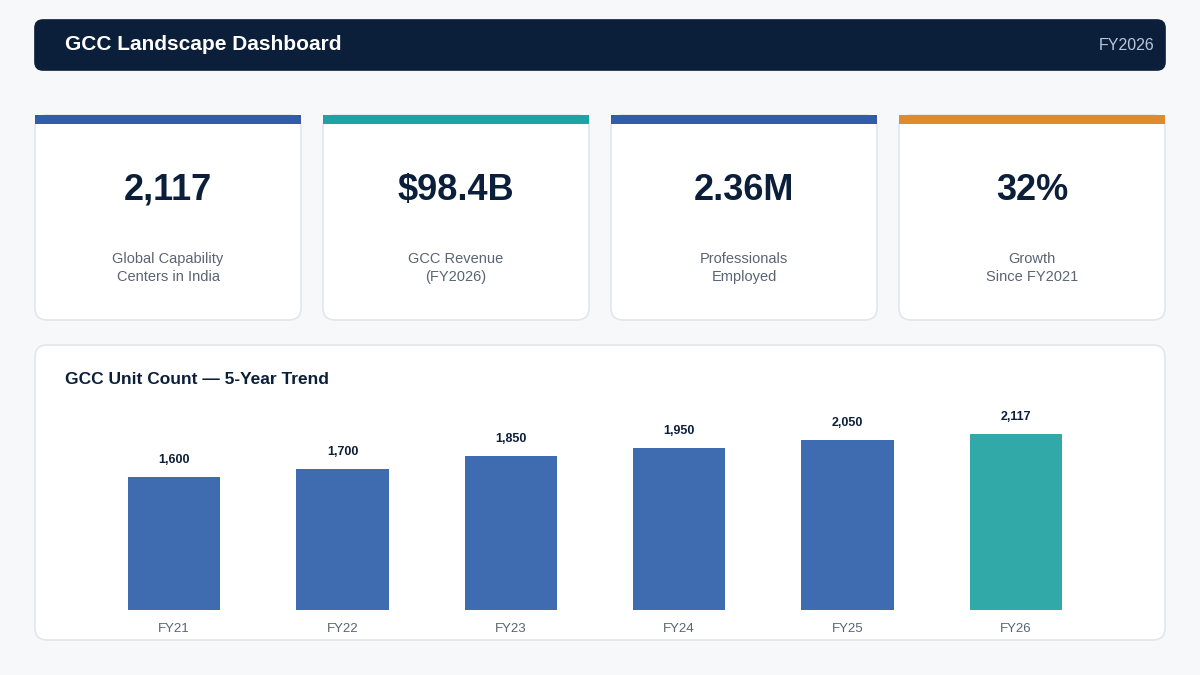Click the 1,850 data label
1200x675 pixels.
pos(511,438)
